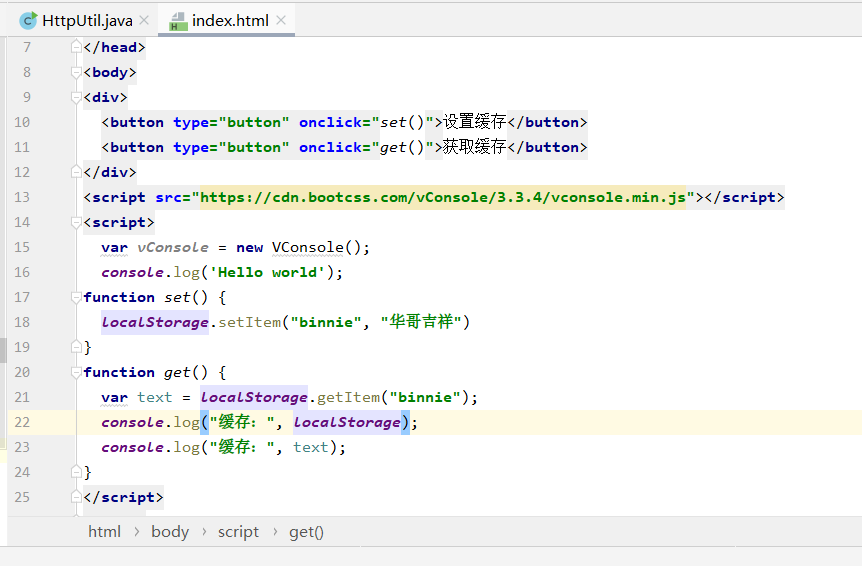862x566 pixels.
Task: Toggle the </div> fold marker on line 12
Action: [76, 172]
